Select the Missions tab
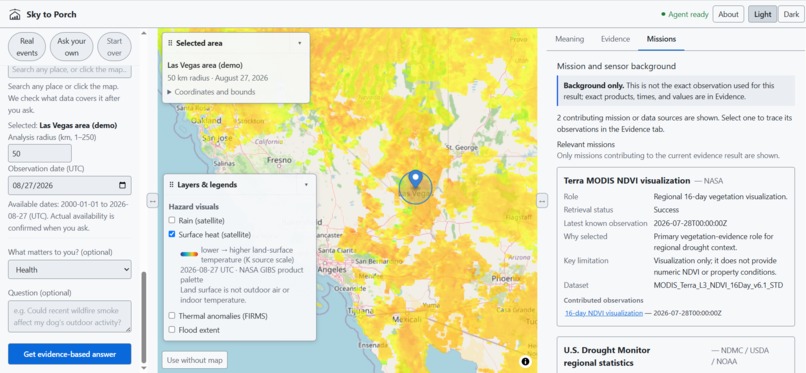The height and width of the screenshot is (373, 806). pos(661,39)
